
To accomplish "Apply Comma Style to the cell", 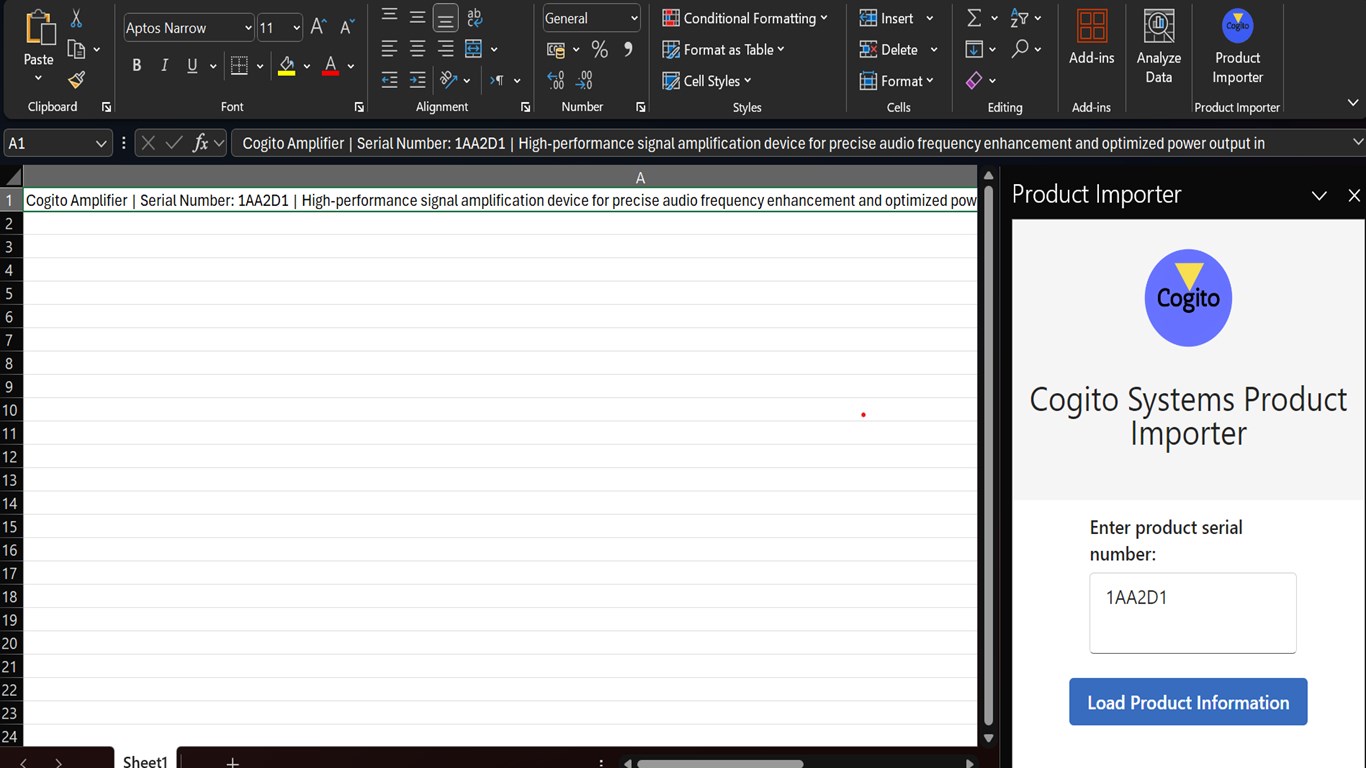I will coord(628,49).
